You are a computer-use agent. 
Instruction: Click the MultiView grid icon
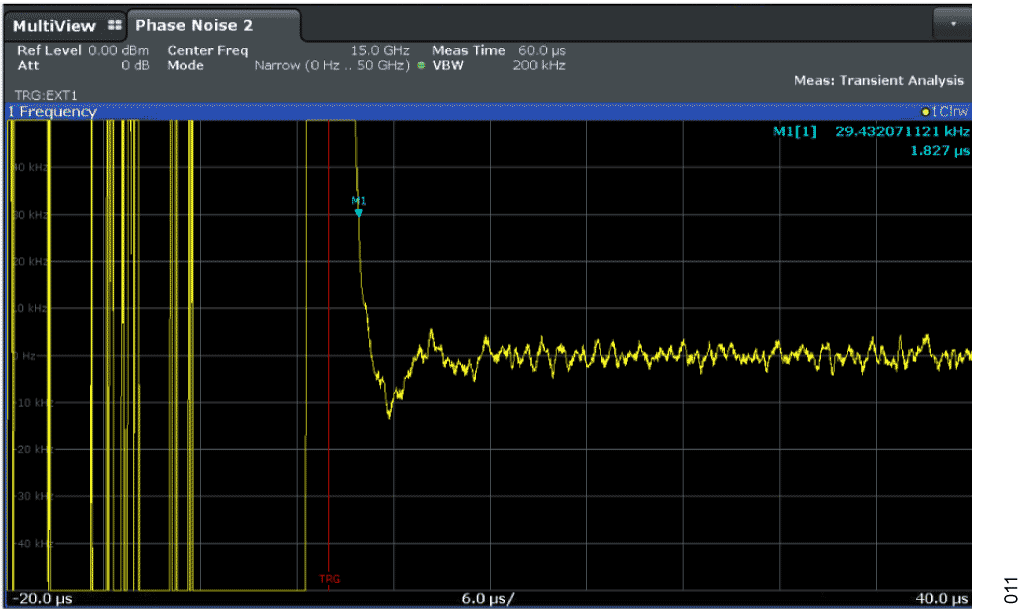[114, 25]
